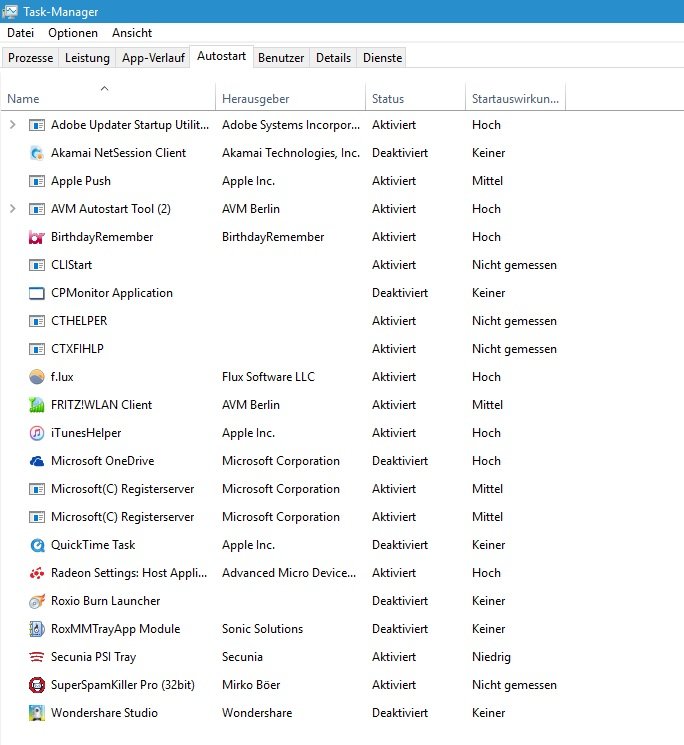The width and height of the screenshot is (684, 745).
Task: Click the AVM Autostart Tool icon
Action: (x=37, y=209)
